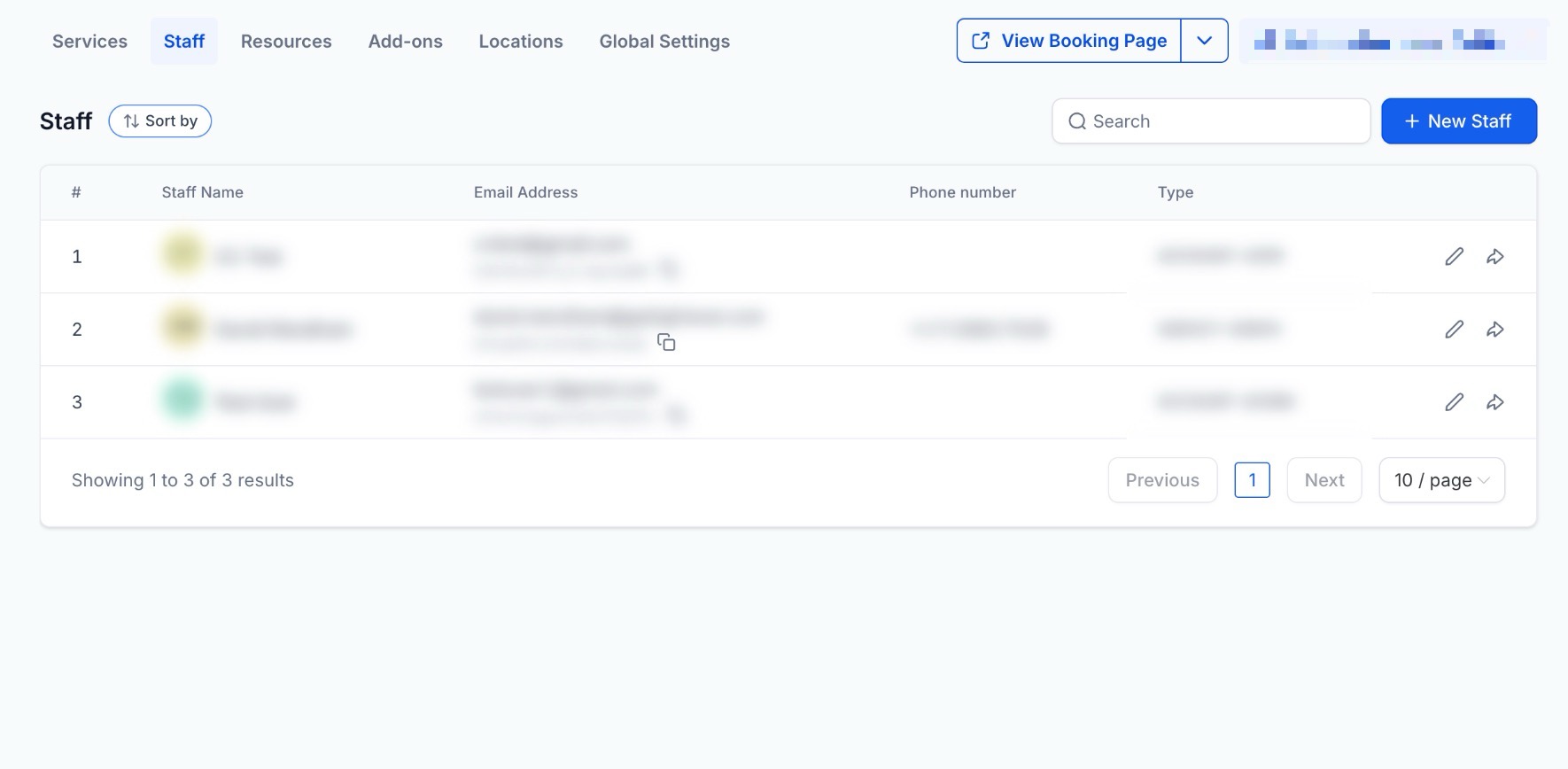1568x769 pixels.
Task: Open the View Booking Page link
Action: point(1069,41)
